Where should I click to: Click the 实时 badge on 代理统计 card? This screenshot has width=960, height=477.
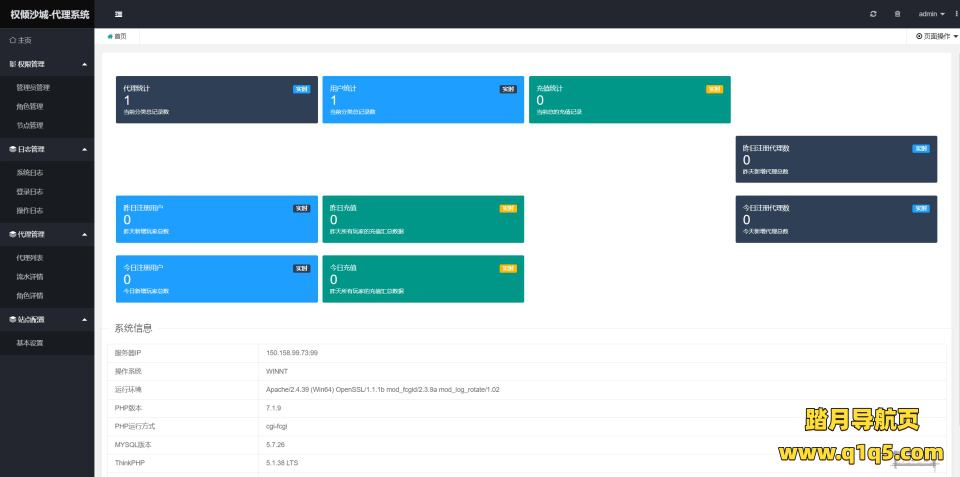[x=301, y=89]
